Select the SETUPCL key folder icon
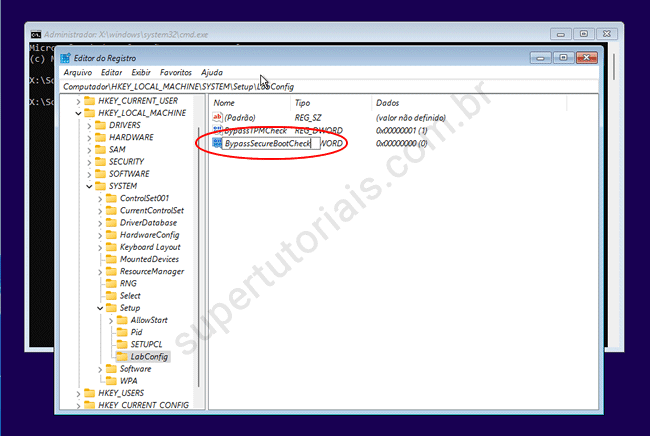Image resolution: width=650 pixels, height=436 pixels. click(121, 344)
